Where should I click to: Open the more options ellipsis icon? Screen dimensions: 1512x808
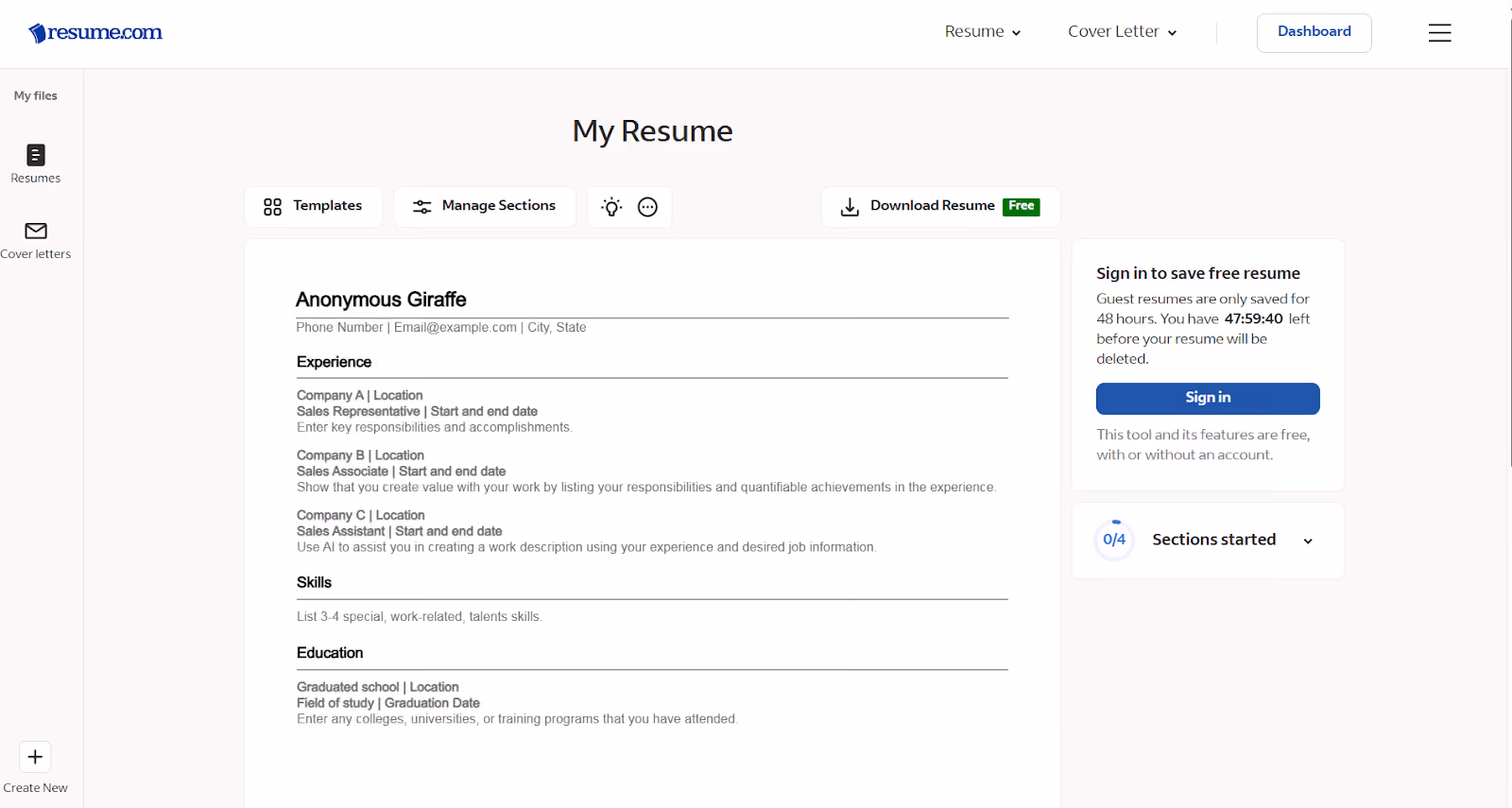[647, 207]
